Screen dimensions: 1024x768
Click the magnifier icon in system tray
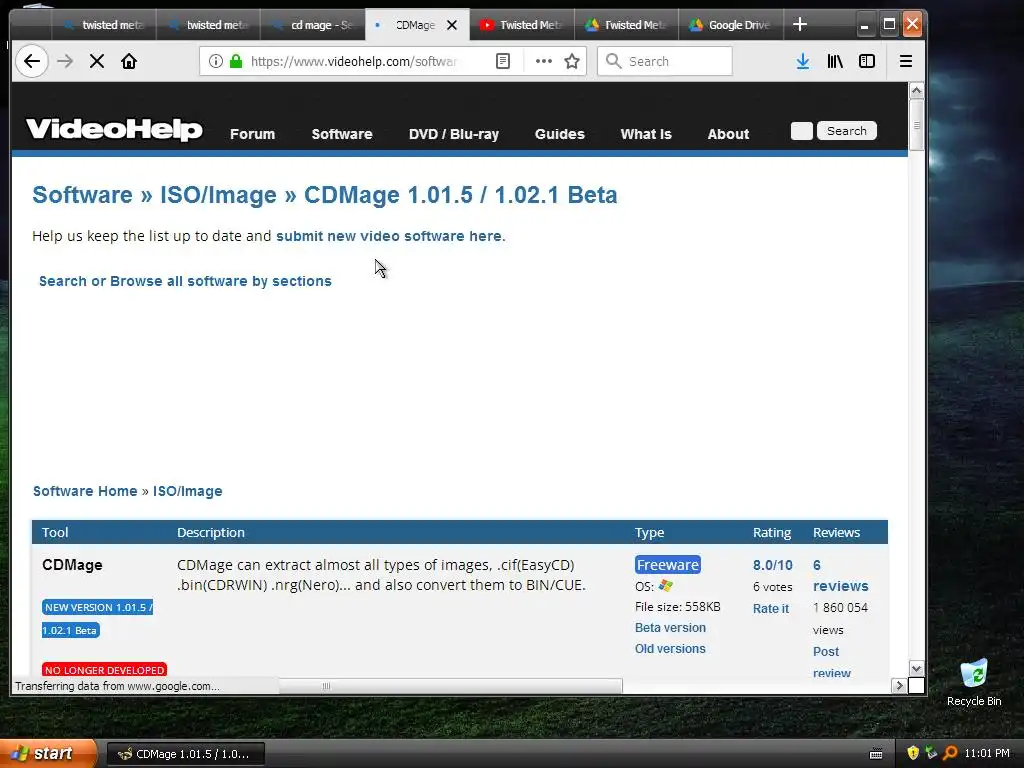click(x=950, y=753)
